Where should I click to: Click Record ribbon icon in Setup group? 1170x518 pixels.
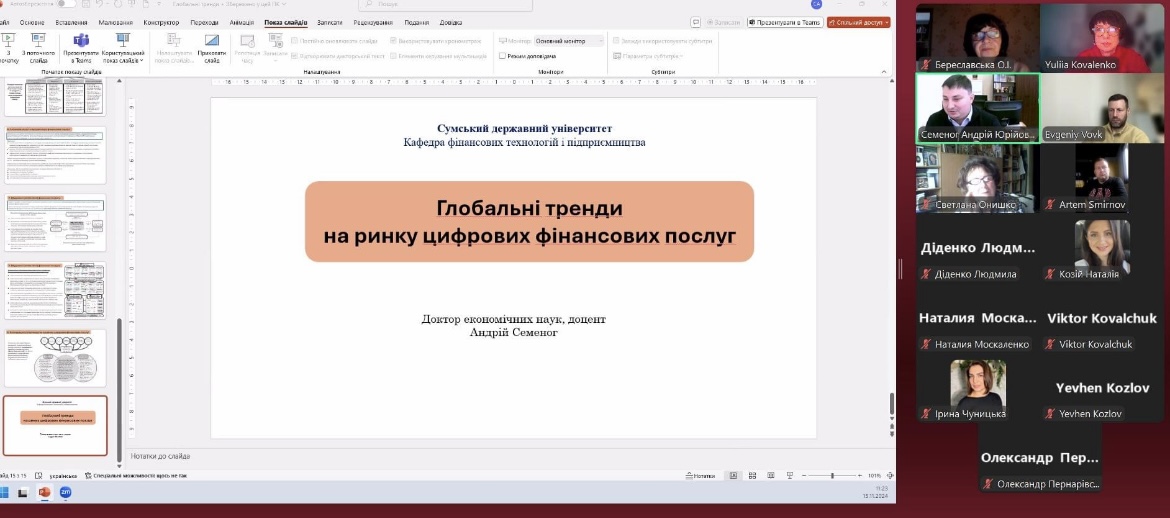coord(275,41)
